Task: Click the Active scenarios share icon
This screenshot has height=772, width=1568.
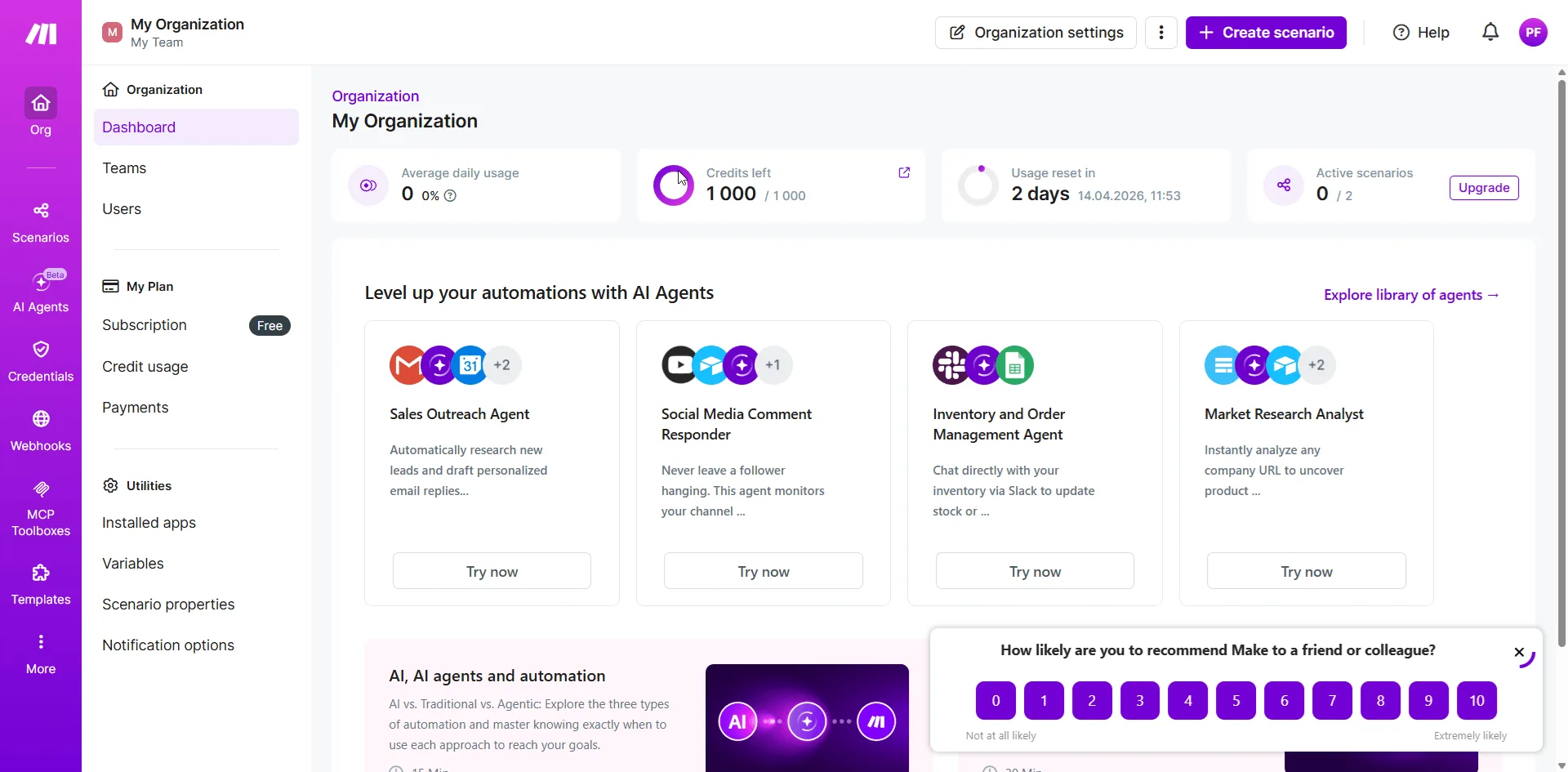Action: [1284, 185]
